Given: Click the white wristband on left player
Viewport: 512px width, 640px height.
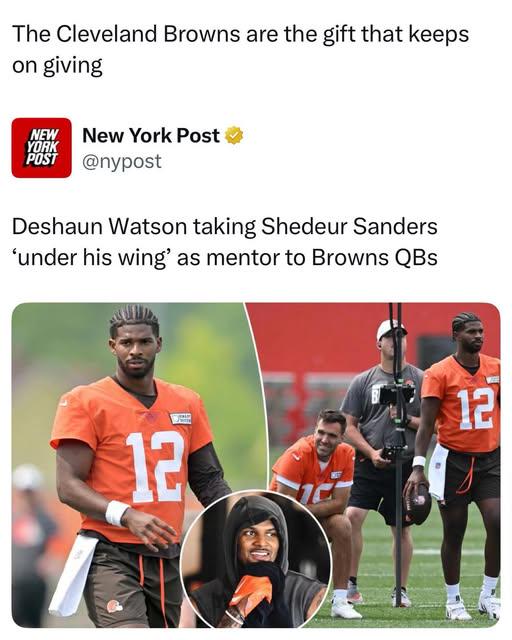Looking at the screenshot, I should tap(116, 513).
